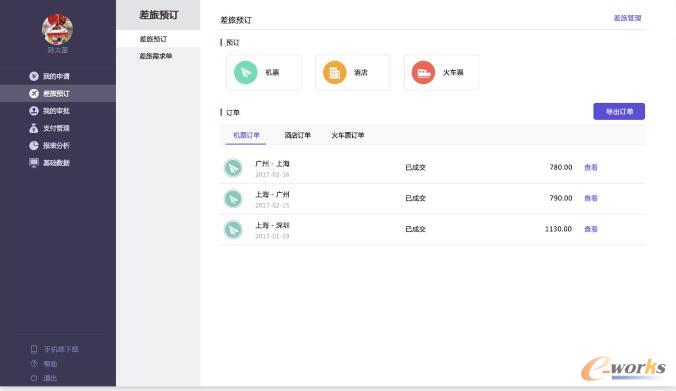Select 差旅预订 in the secondary menu

(x=153, y=39)
